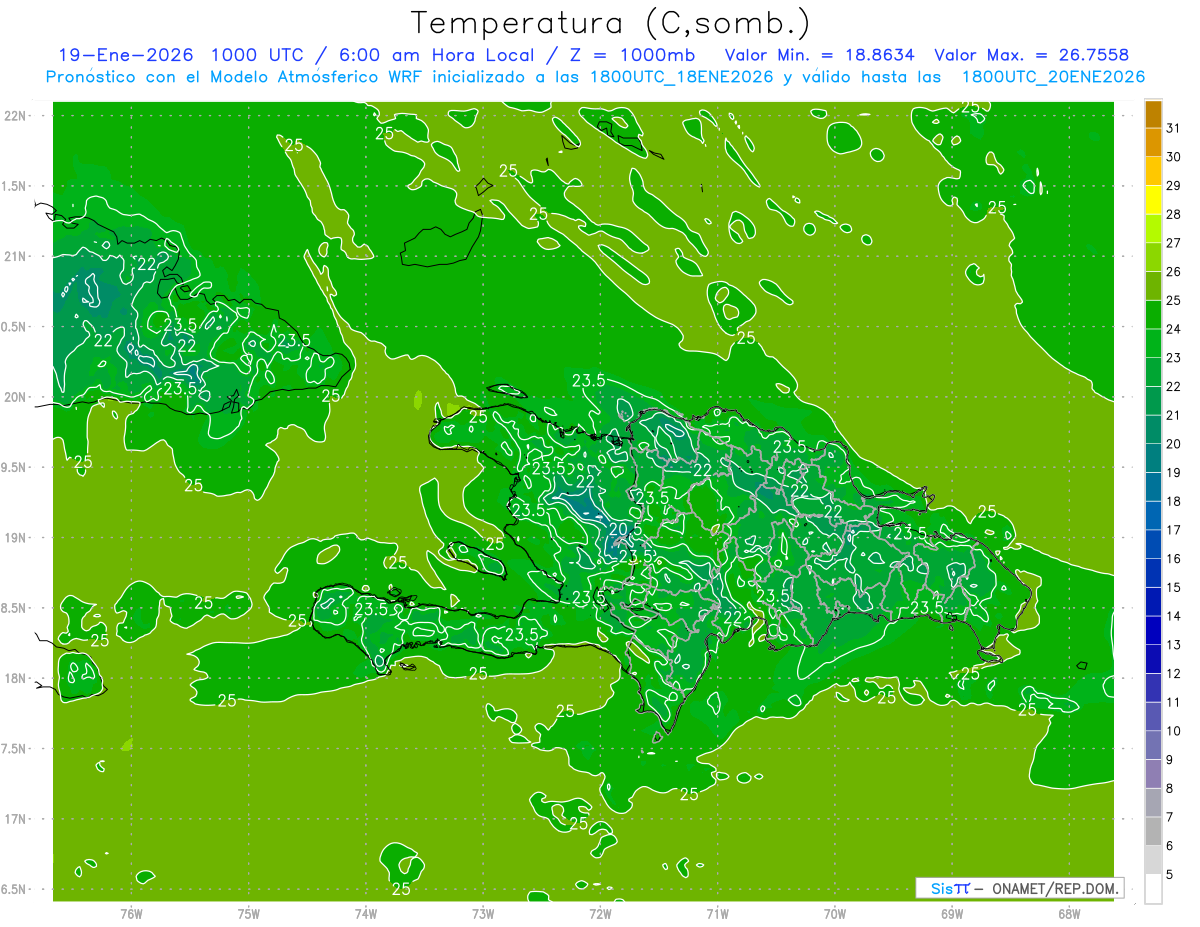Pick the teal swatch between 19 and 20
This screenshot has width=1200, height=927.
click(1153, 458)
